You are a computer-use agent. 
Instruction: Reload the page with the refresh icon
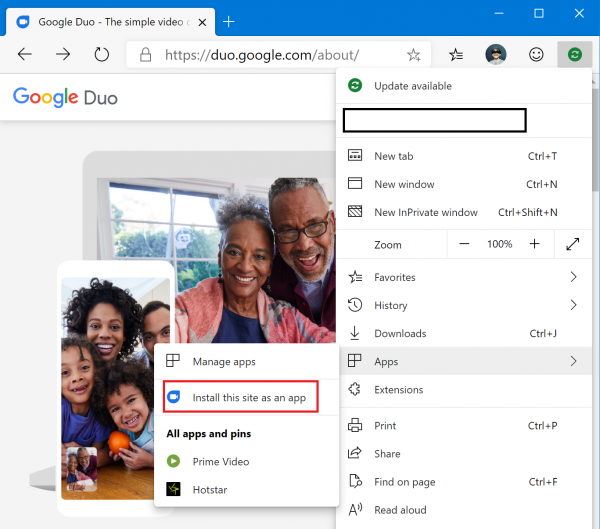point(100,54)
